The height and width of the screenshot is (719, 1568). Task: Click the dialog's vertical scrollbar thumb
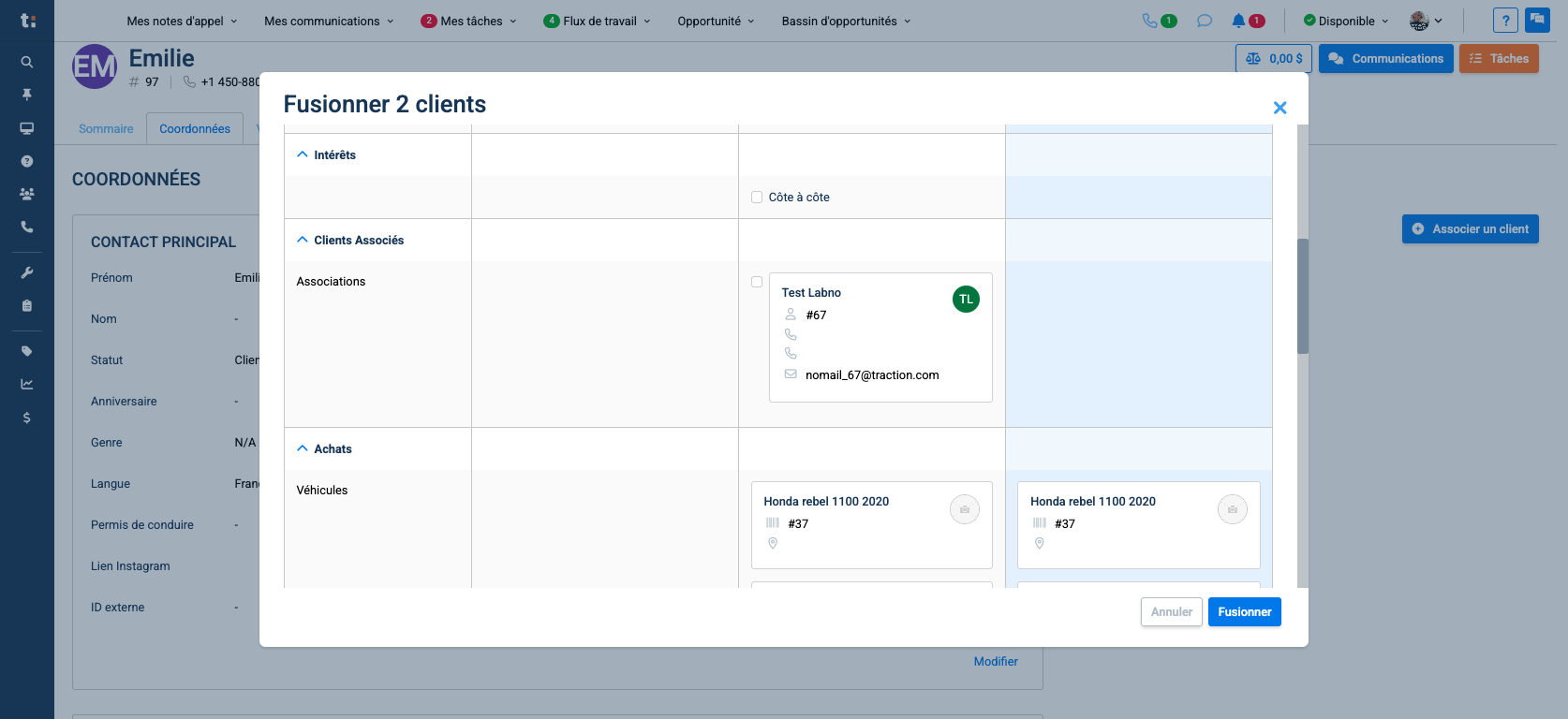[x=1302, y=296]
